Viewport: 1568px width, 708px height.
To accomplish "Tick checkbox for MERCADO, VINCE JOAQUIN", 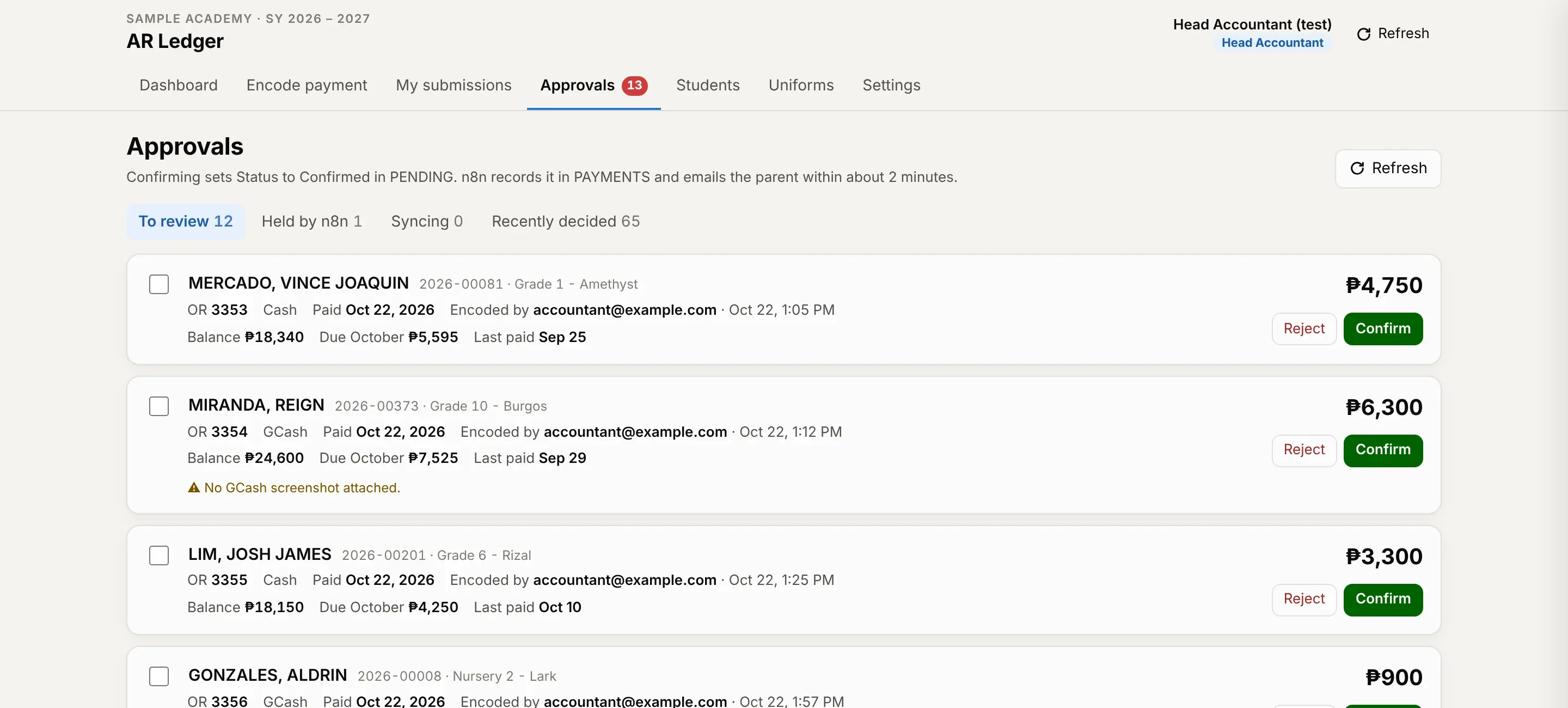I will click(159, 284).
